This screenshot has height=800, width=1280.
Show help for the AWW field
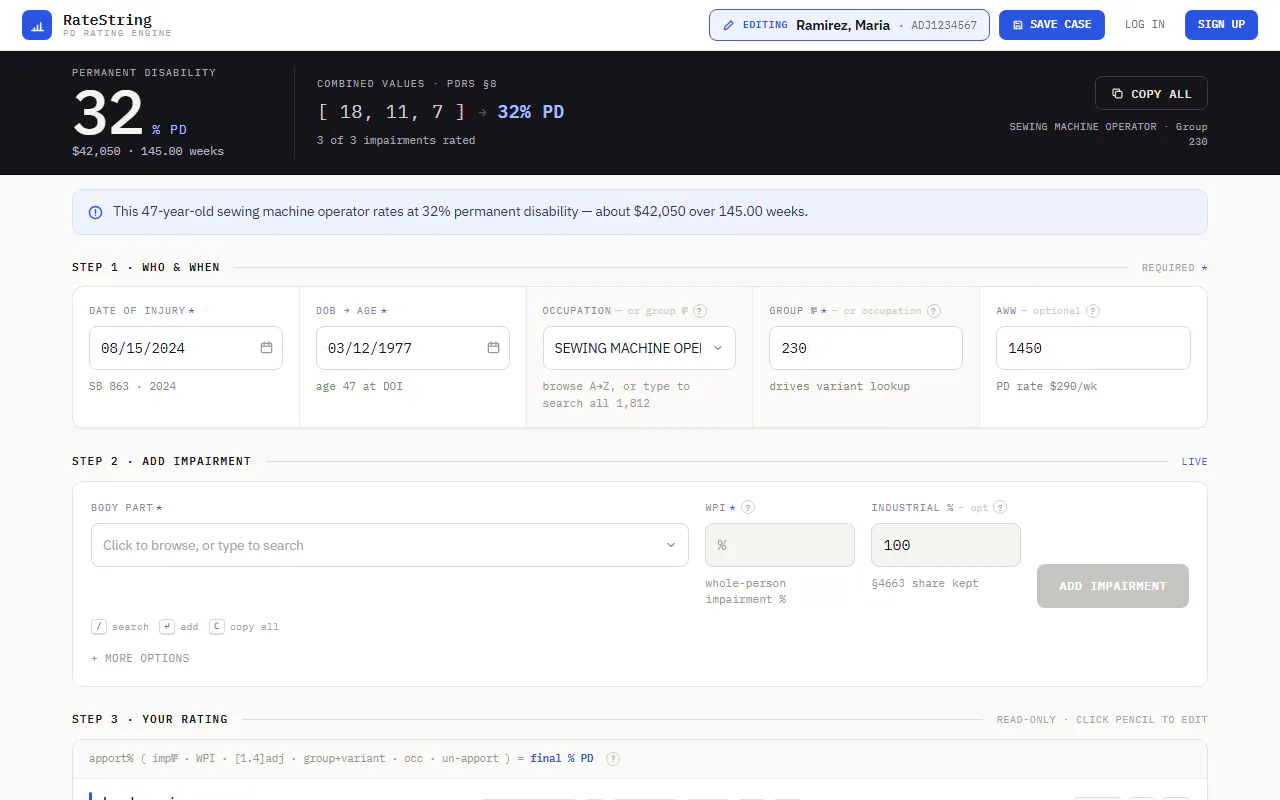1093,311
